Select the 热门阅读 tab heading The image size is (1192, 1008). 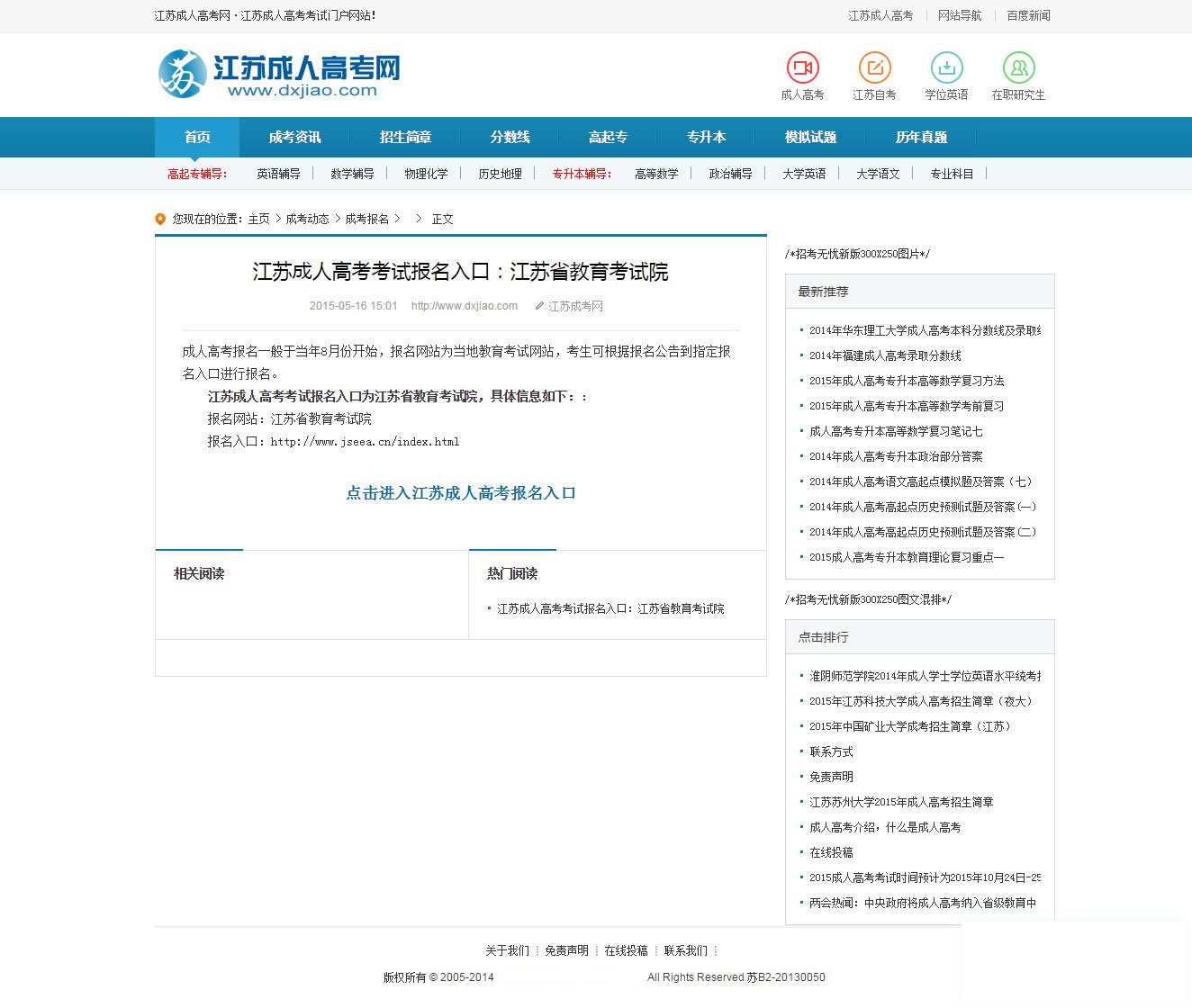pyautogui.click(x=512, y=573)
